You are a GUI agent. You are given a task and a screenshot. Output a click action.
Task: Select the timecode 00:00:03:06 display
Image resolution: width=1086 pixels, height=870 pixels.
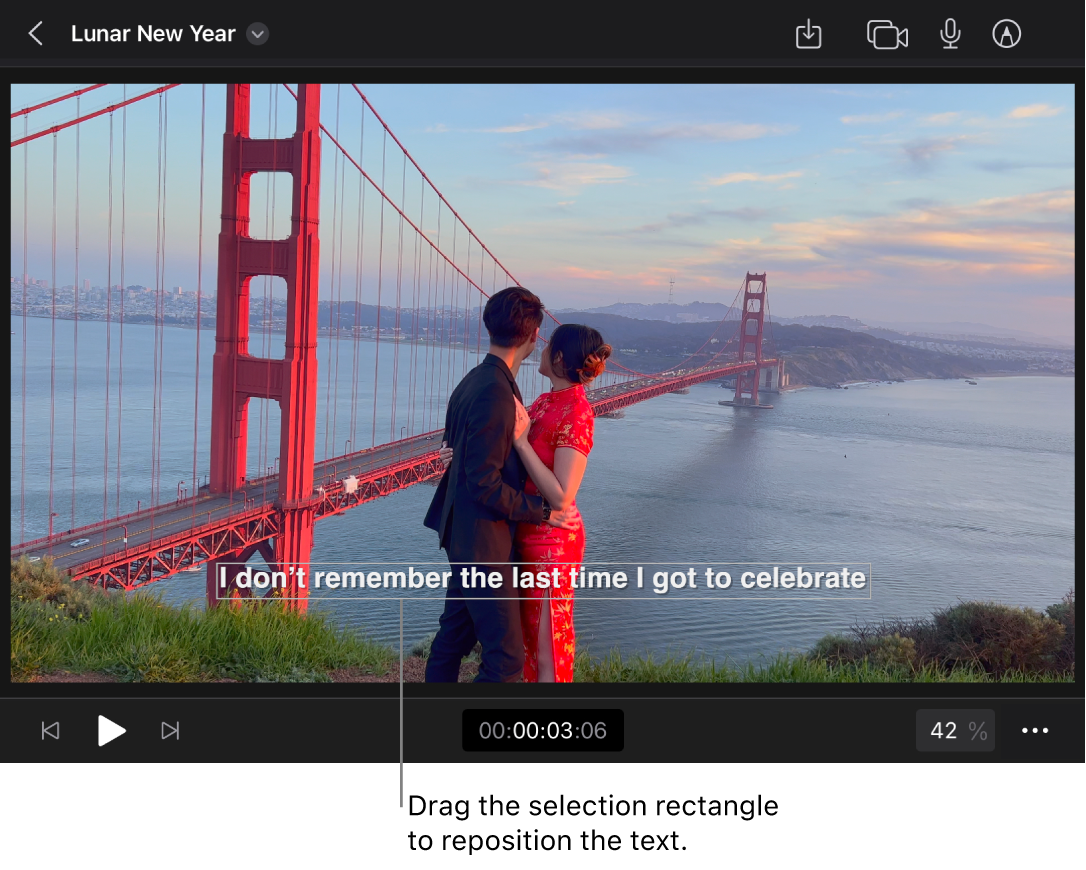[x=542, y=730]
